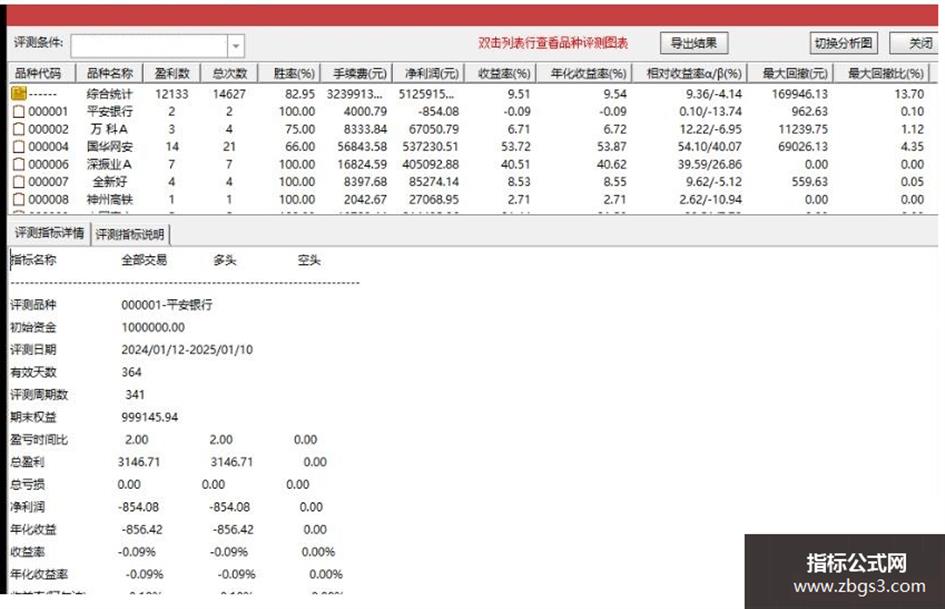Click the document icon beside 000007
The image size is (945, 609).
point(19,181)
